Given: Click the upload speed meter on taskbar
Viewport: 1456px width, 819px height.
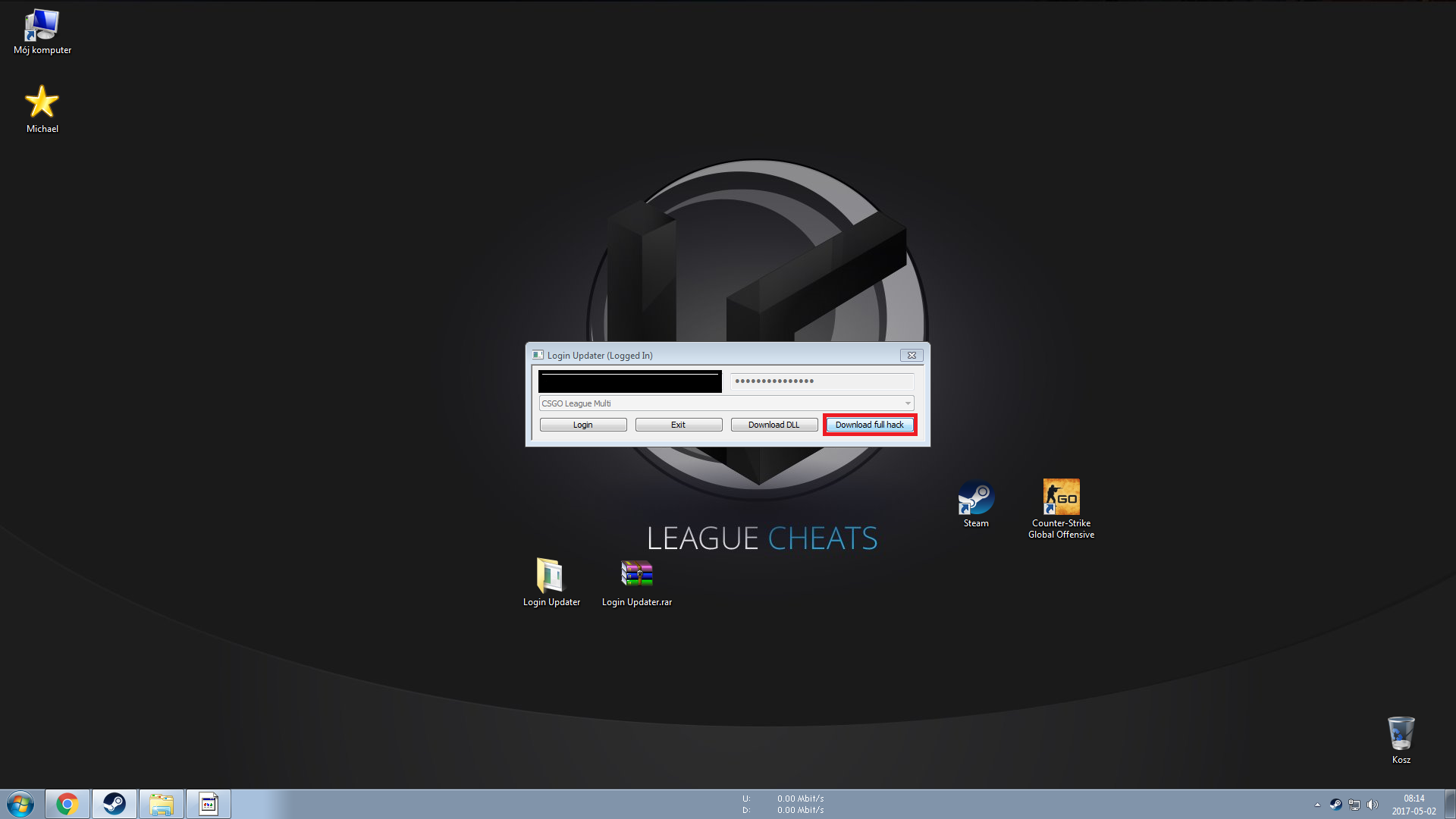Looking at the screenshot, I should coord(783,799).
